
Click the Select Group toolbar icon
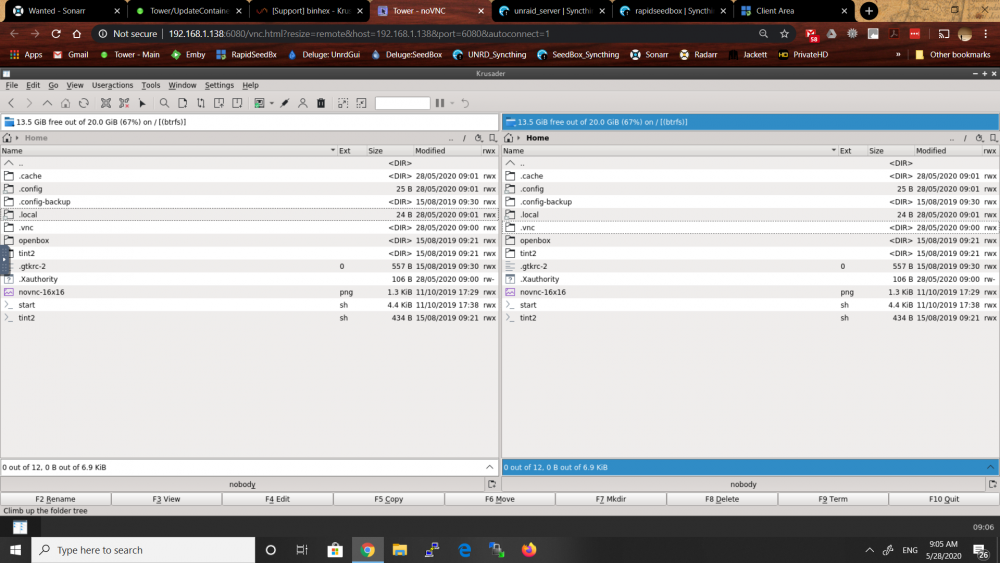[x=343, y=103]
